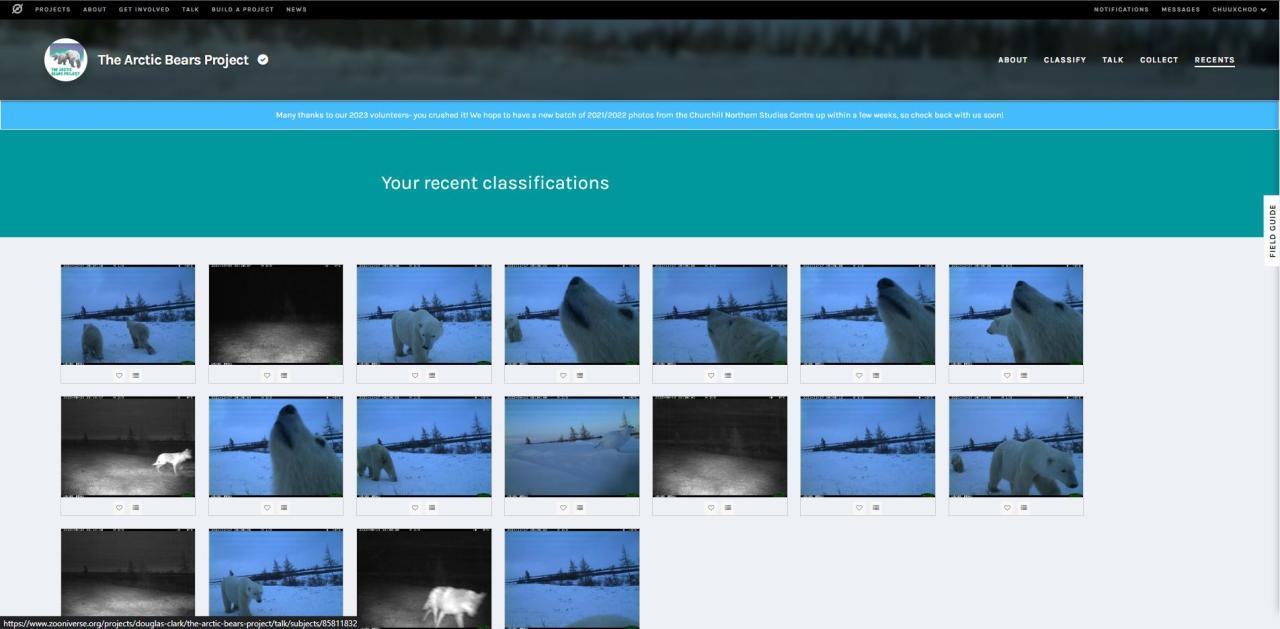Click The Arctic Bears Project title link
The image size is (1280, 629).
173,60
